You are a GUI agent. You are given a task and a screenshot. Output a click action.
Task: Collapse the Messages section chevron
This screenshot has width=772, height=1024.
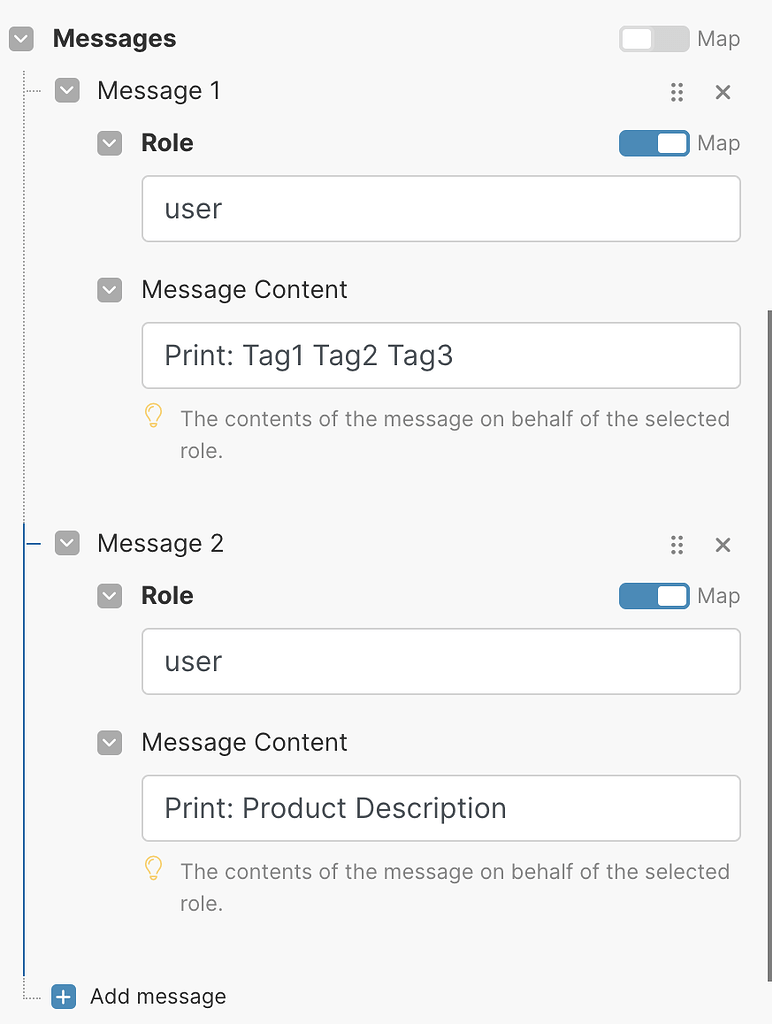(x=21, y=39)
